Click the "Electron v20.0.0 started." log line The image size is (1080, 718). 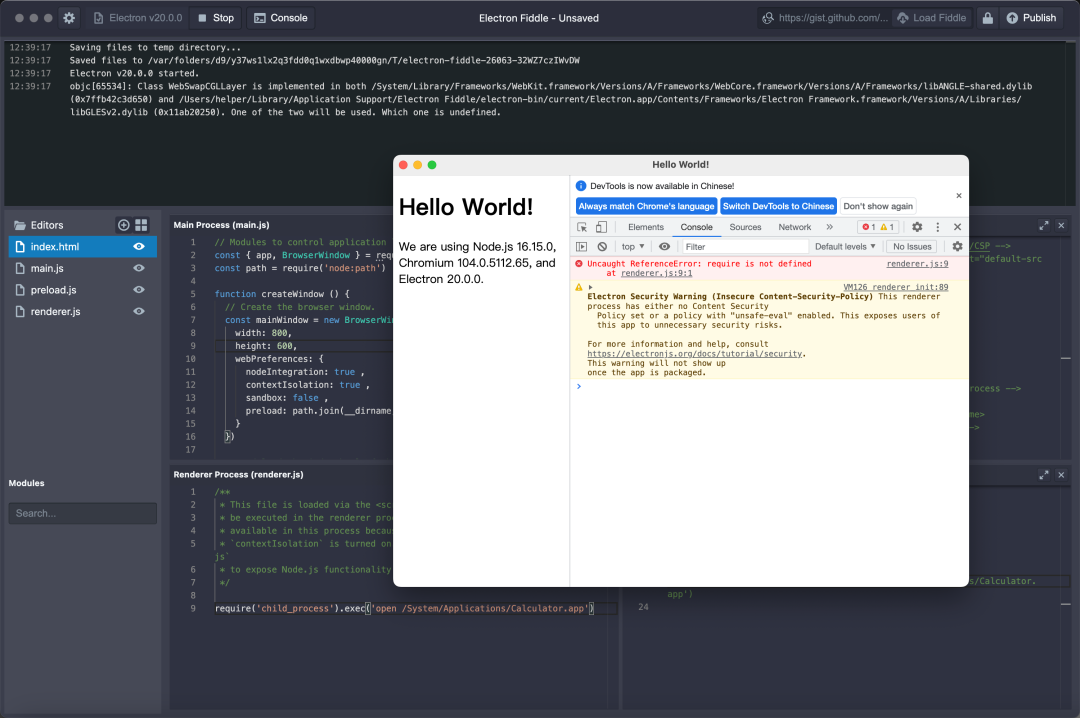click(x=134, y=74)
